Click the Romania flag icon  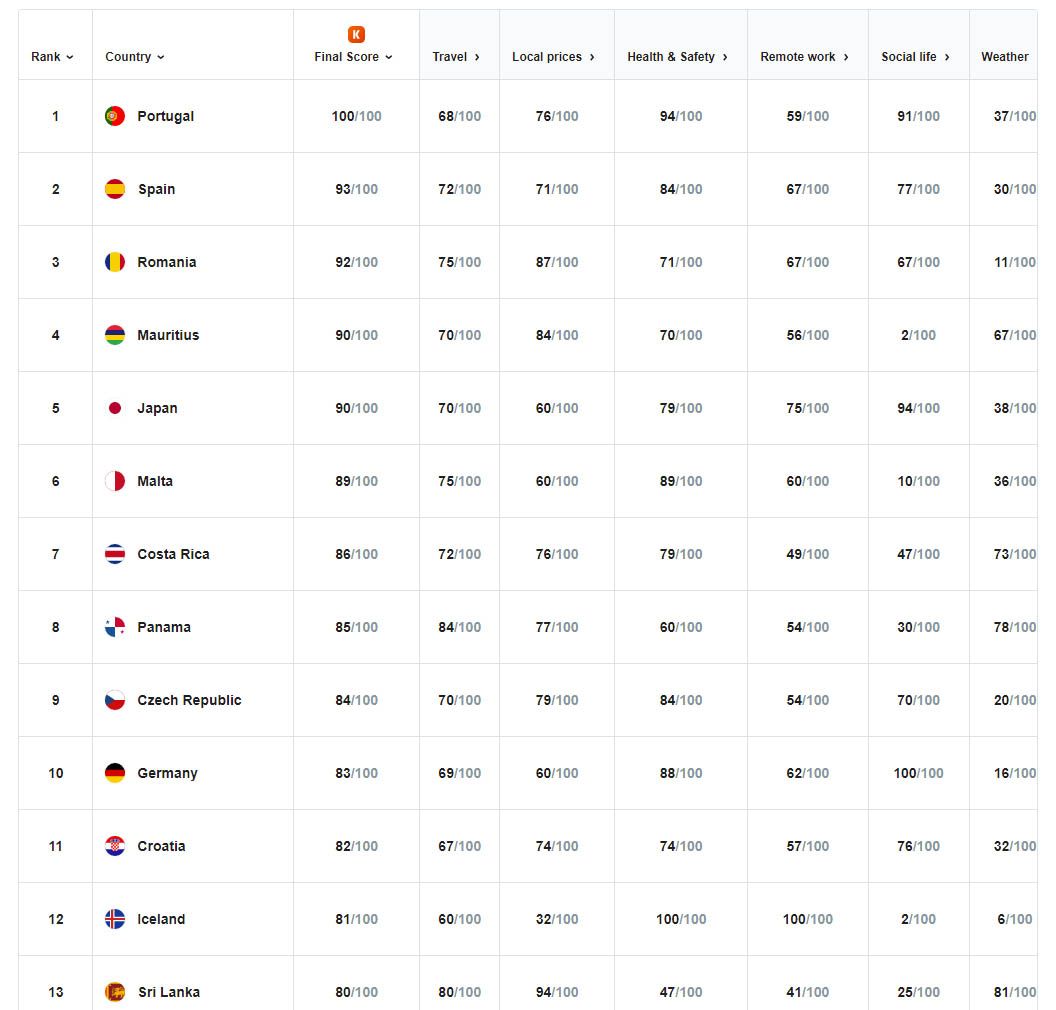pos(115,262)
